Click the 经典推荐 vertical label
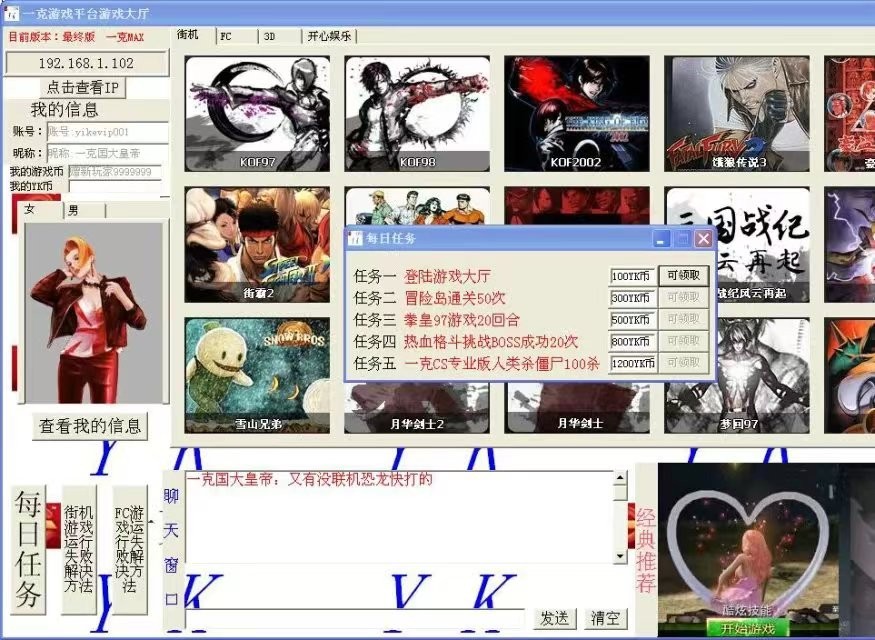Screen dimensions: 875x640 (646, 550)
